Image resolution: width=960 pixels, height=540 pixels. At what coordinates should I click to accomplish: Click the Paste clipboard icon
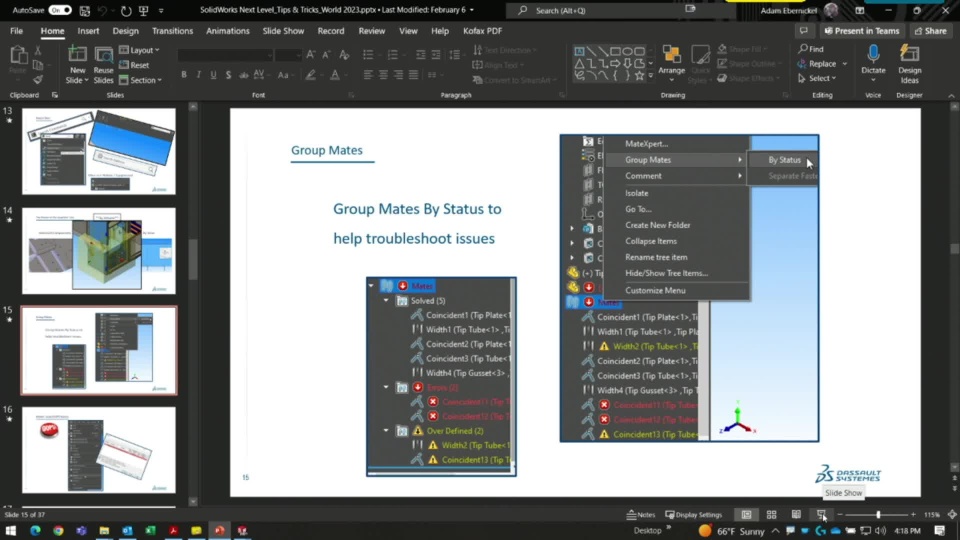(x=18, y=56)
